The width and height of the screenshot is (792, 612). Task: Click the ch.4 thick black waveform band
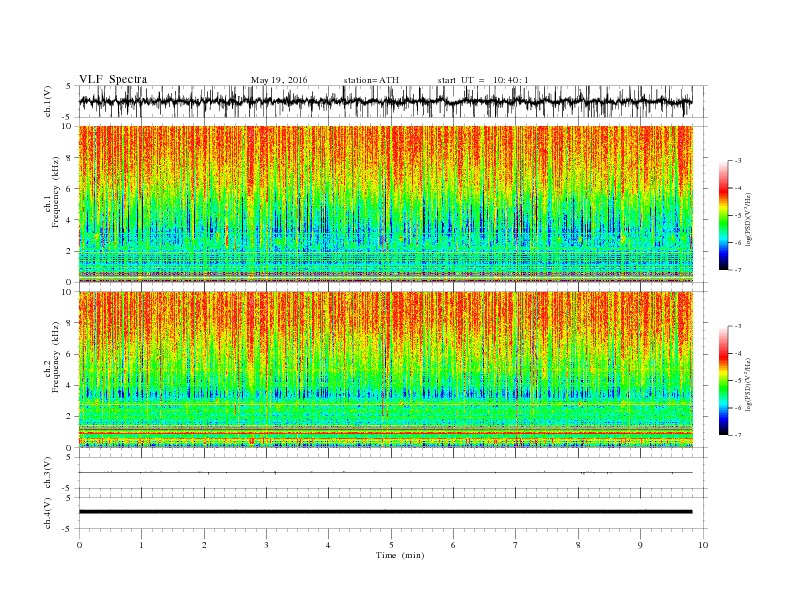click(385, 512)
